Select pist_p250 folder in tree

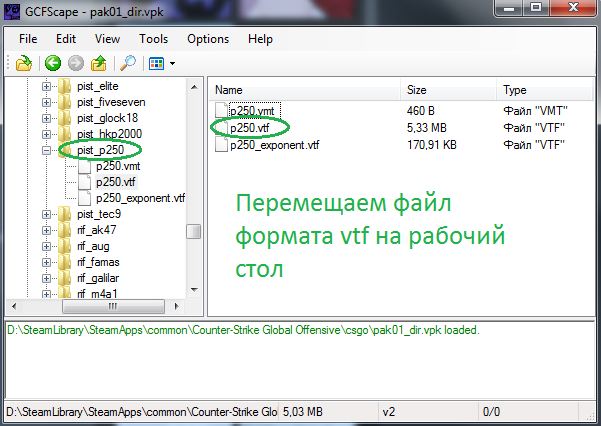click(x=100, y=150)
